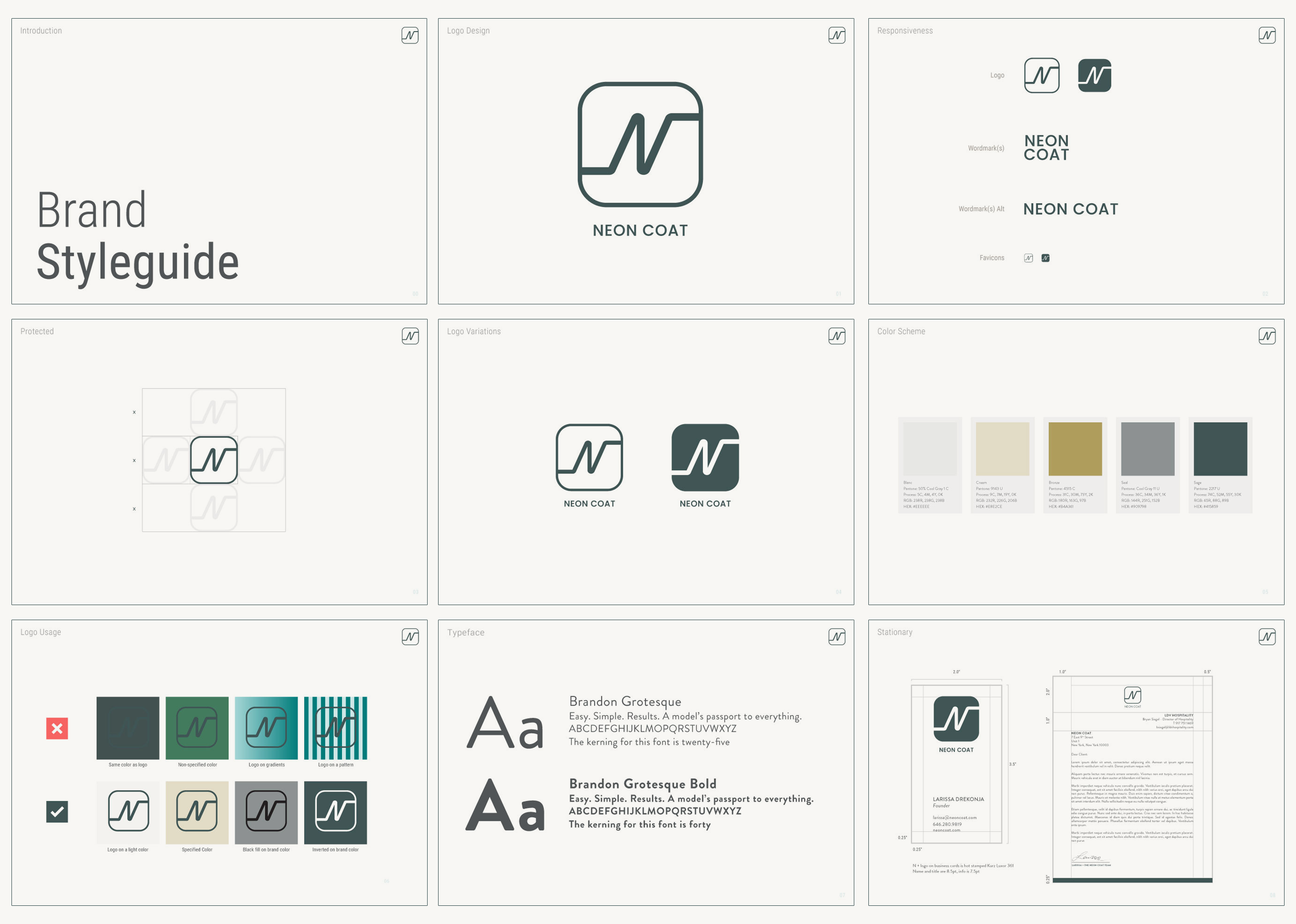Click the outlined favicon in Favicons row
Screen dimensions: 1296x924
(x=1028, y=258)
